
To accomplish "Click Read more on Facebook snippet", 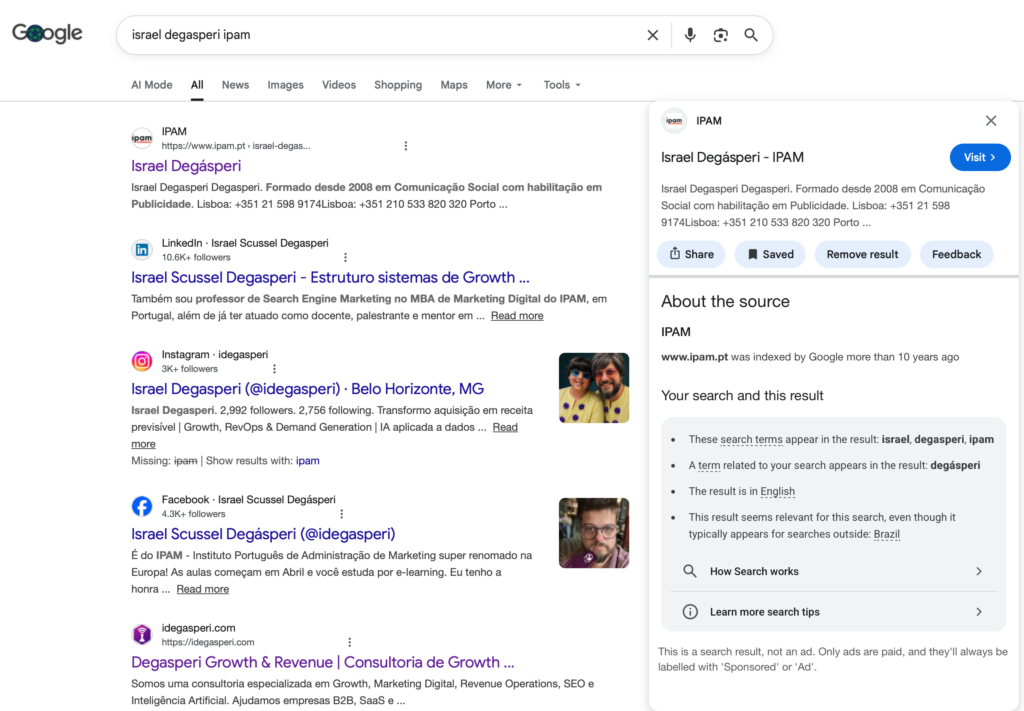I will 202,589.
